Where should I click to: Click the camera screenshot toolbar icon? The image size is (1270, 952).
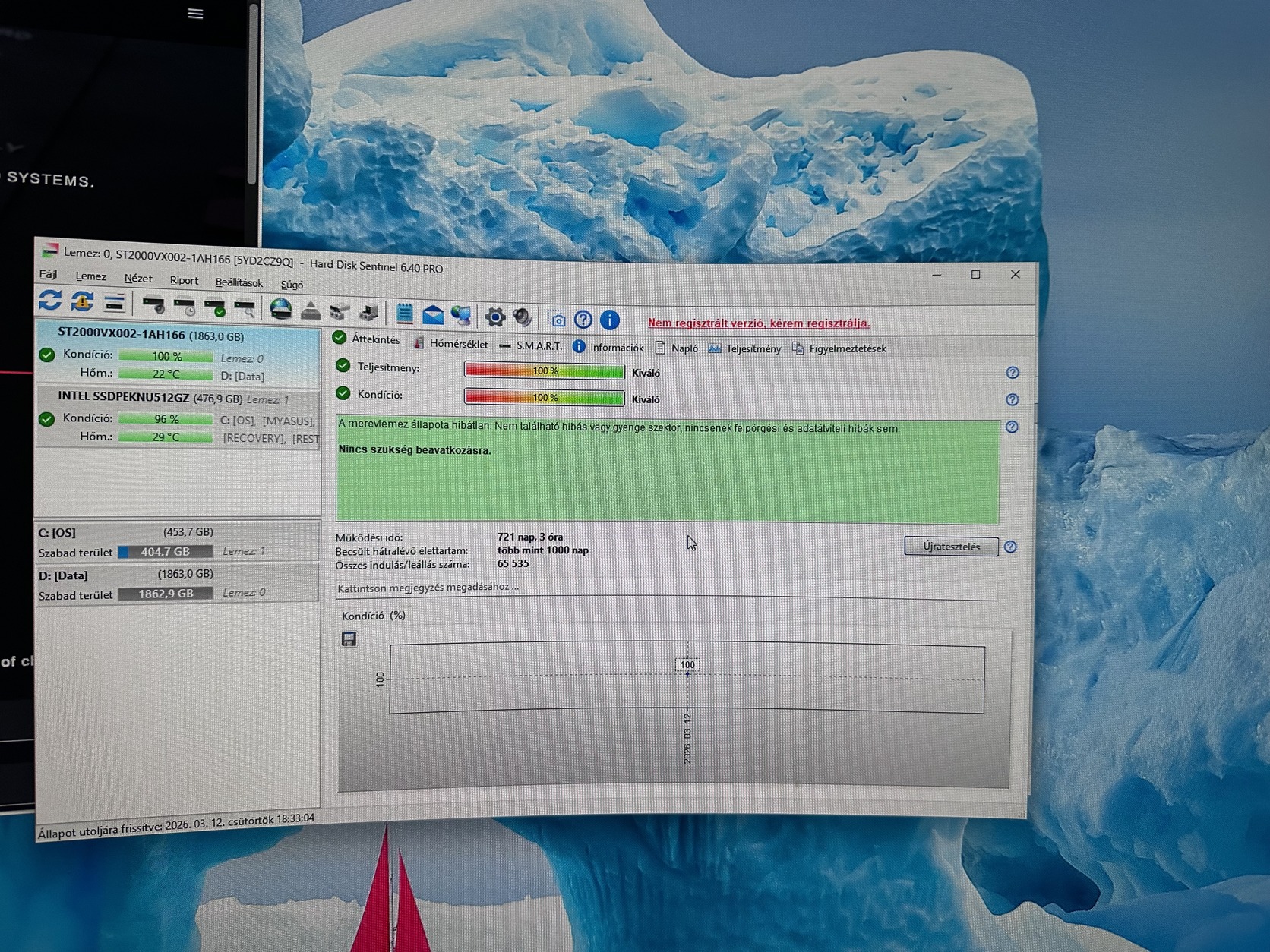pyautogui.click(x=558, y=320)
